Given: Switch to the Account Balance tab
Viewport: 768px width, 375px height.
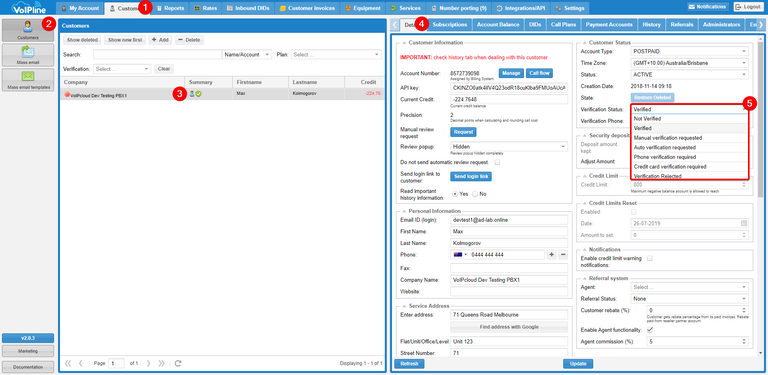Looking at the screenshot, I should click(498, 24).
